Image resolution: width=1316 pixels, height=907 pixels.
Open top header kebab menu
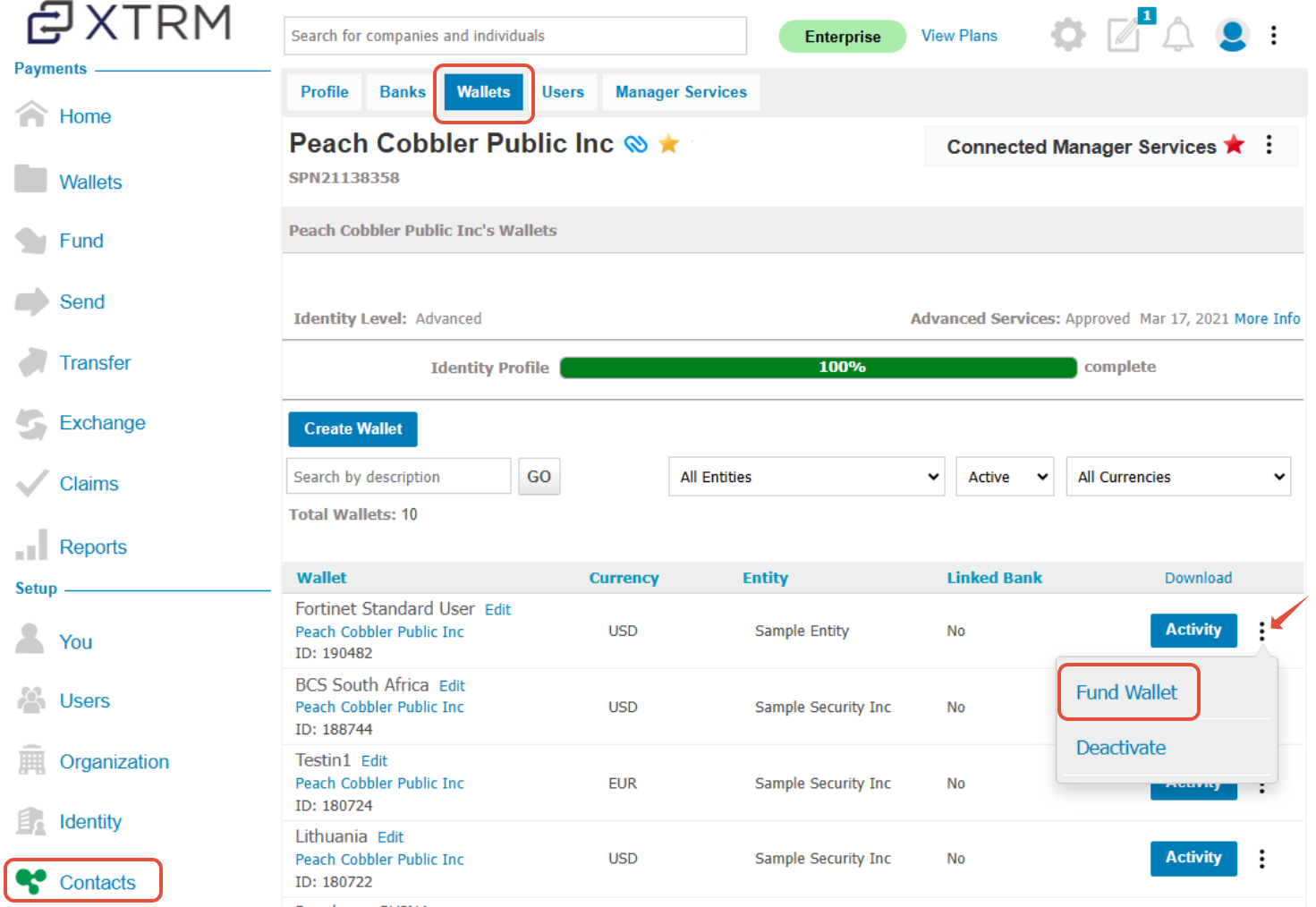[1273, 36]
